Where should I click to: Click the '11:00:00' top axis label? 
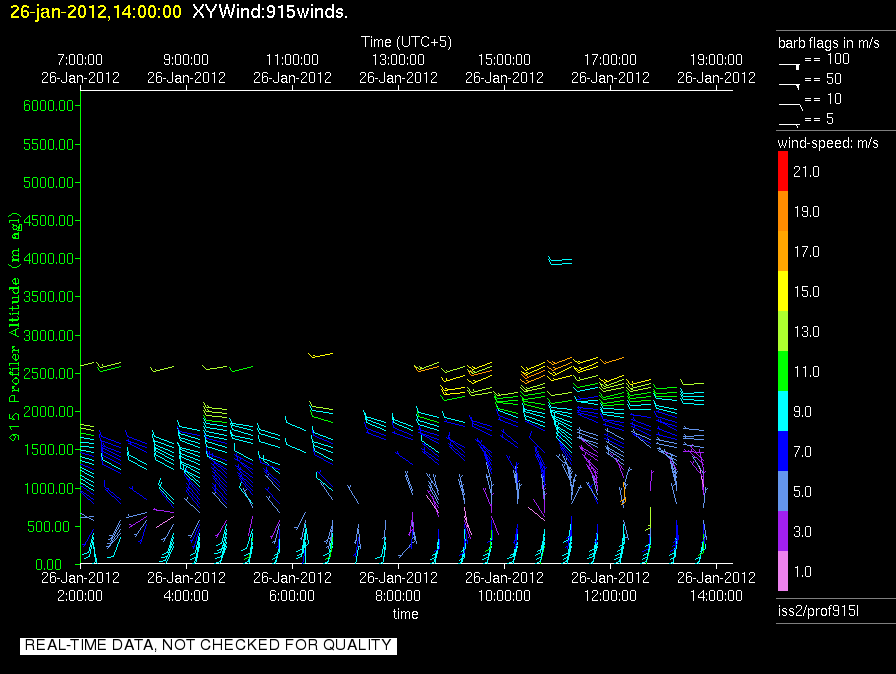coord(292,60)
